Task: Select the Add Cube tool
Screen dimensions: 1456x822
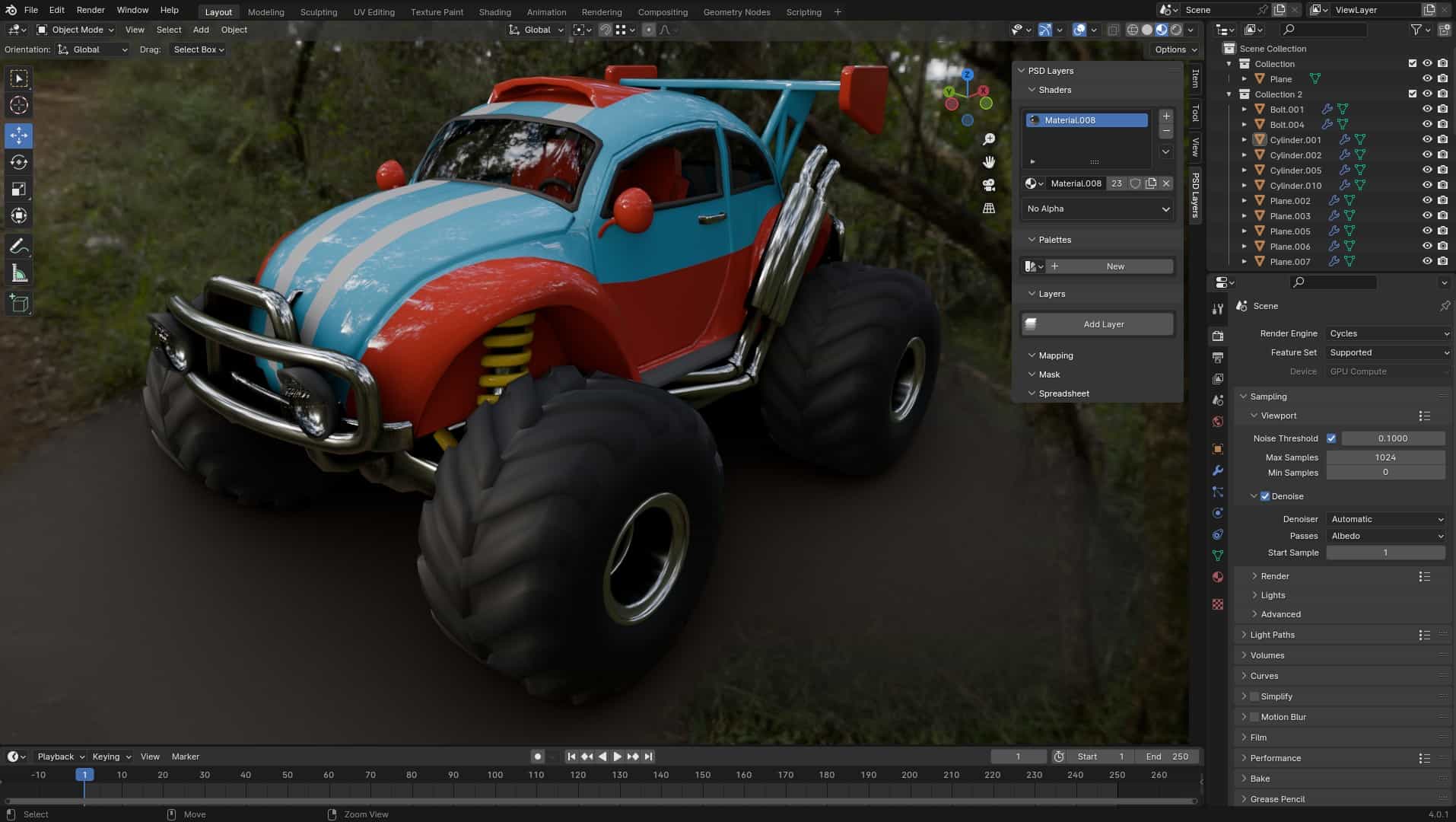Action: click(19, 304)
